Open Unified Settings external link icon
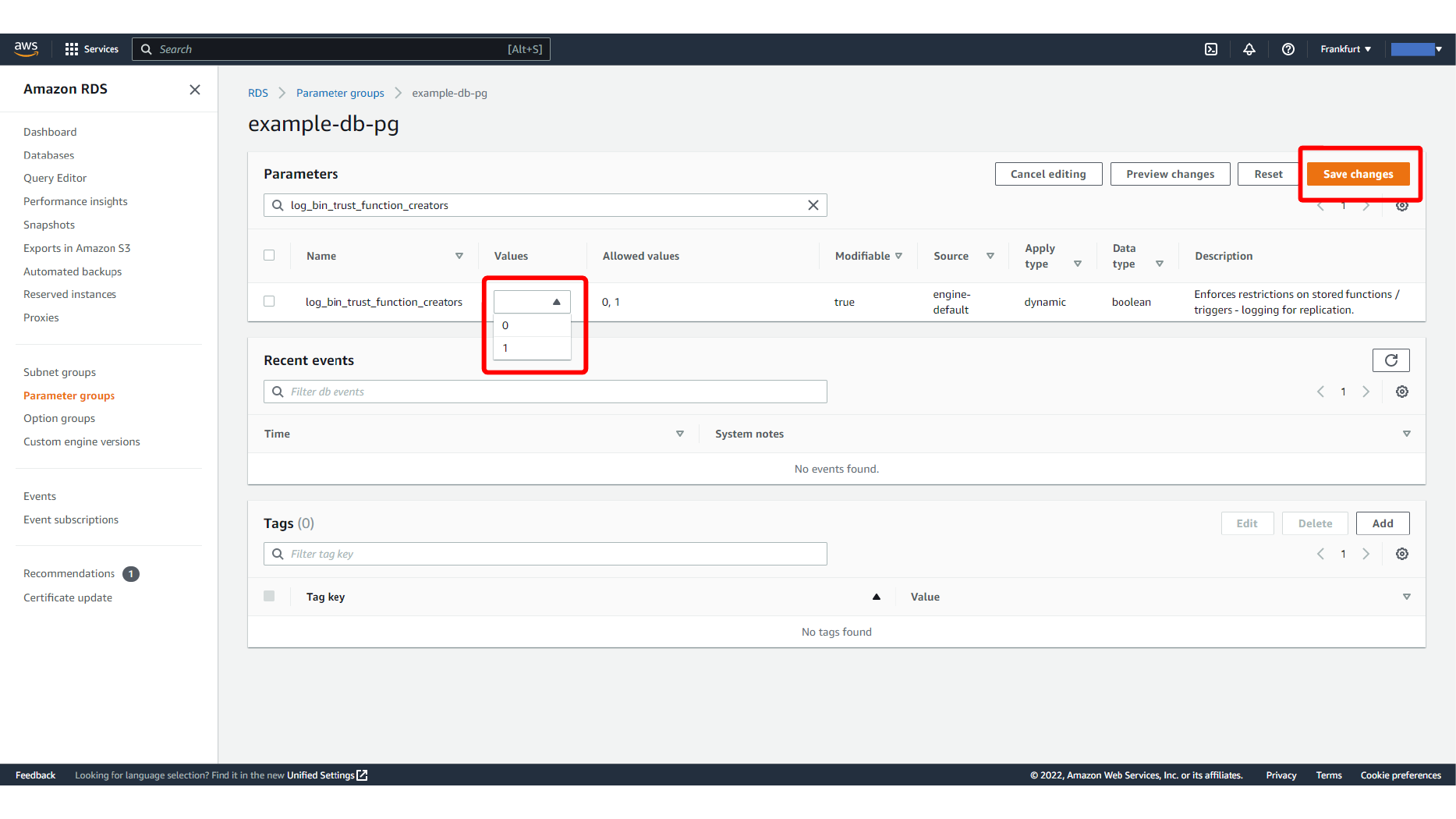 pyautogui.click(x=362, y=775)
